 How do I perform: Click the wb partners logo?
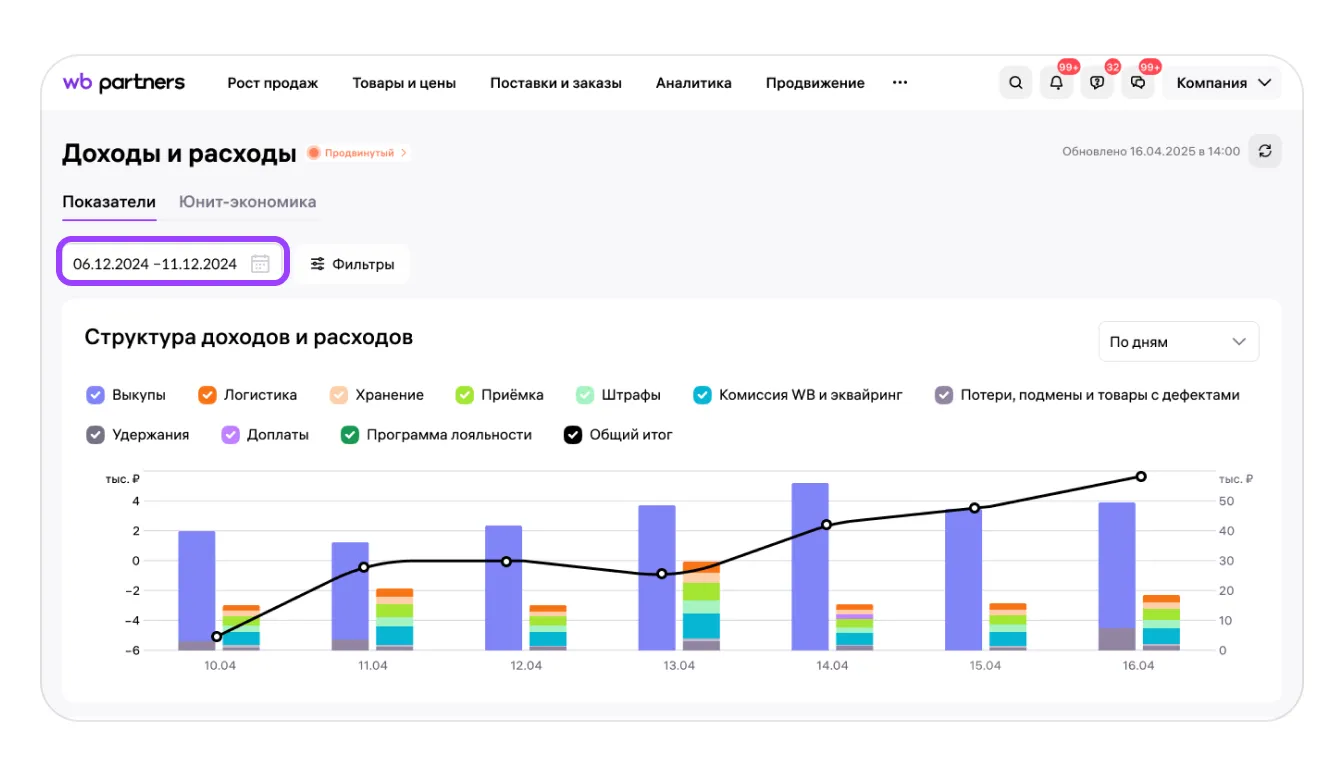tap(124, 83)
